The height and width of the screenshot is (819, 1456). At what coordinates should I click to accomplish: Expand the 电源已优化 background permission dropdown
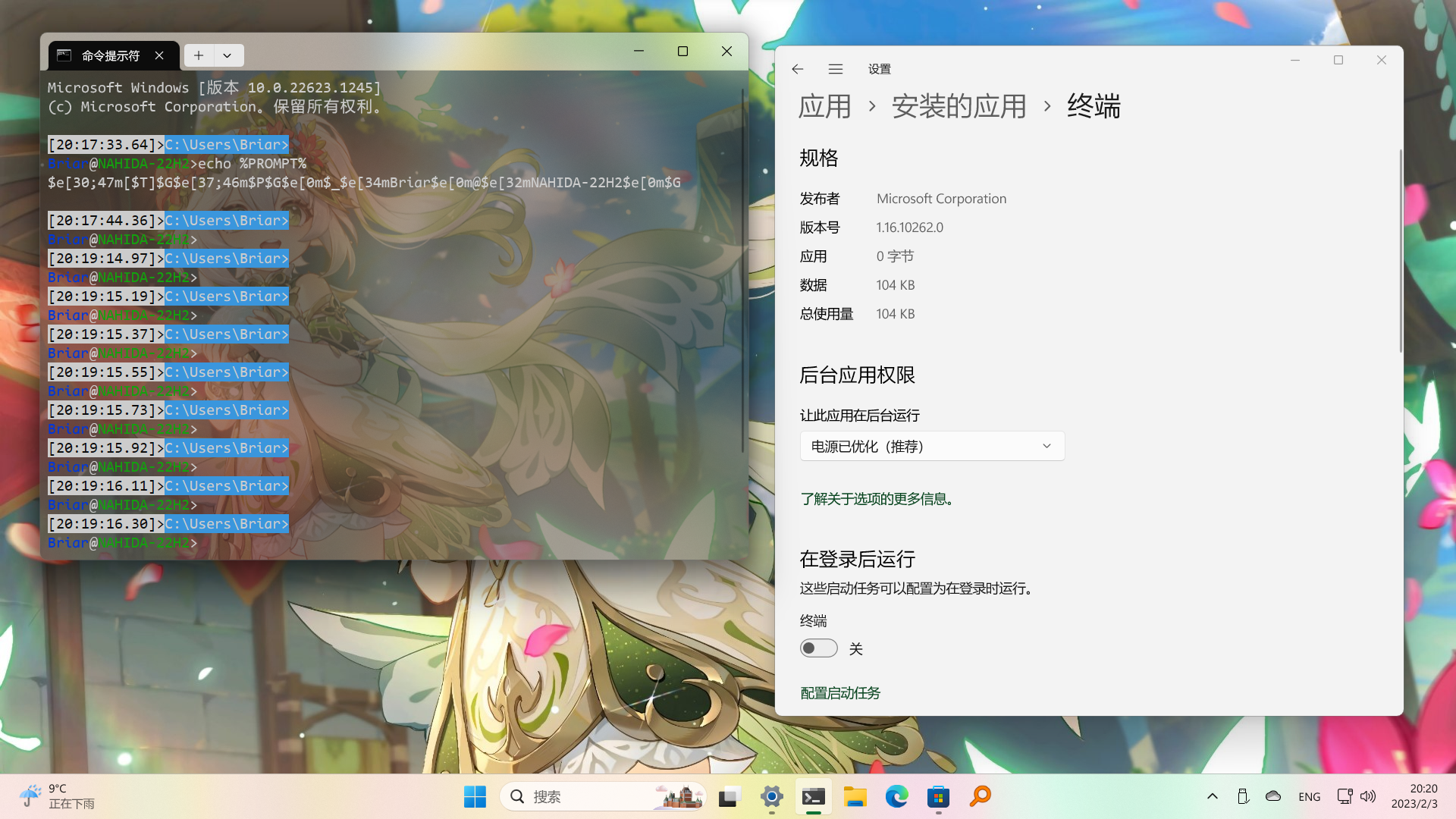point(932,446)
